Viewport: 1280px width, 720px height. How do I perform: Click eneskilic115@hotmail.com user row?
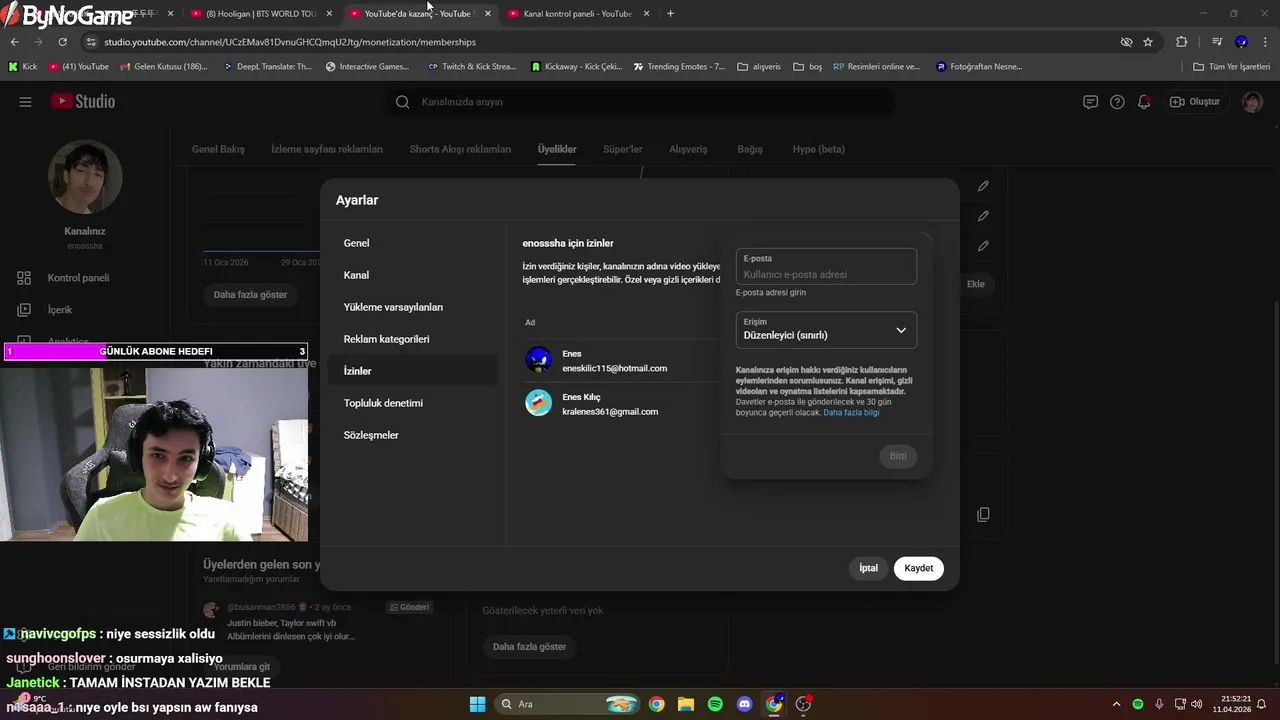(620, 361)
